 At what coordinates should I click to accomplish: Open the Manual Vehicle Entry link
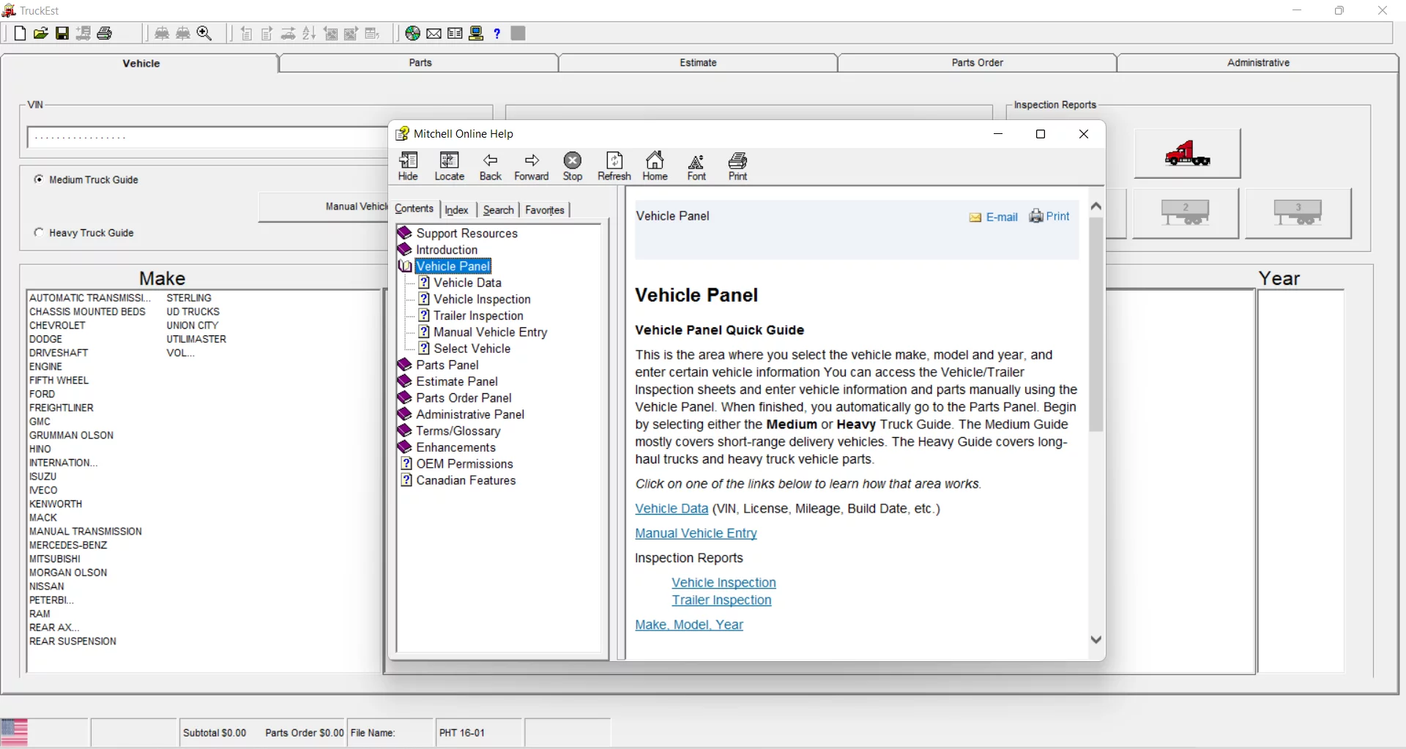pos(695,532)
